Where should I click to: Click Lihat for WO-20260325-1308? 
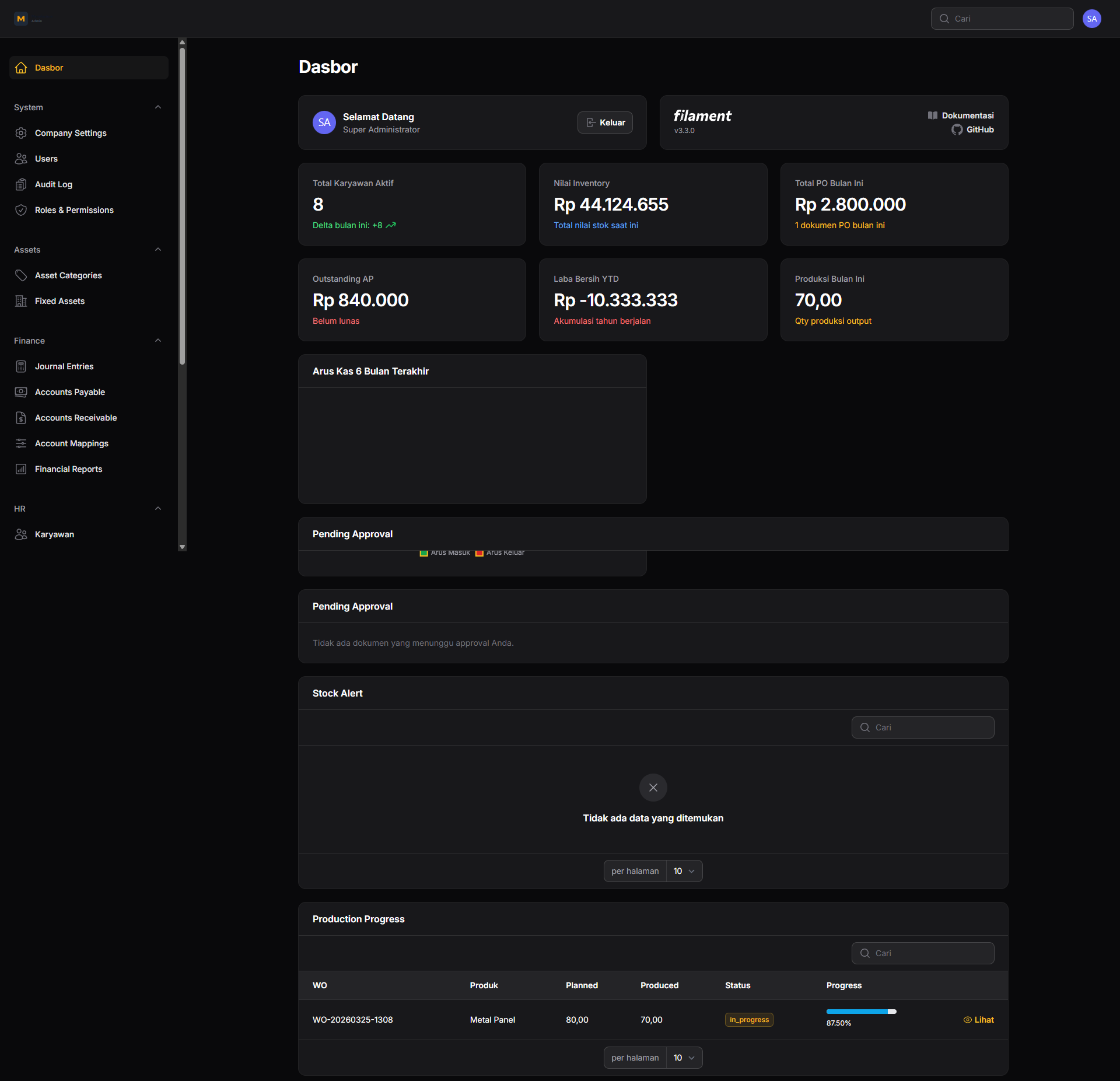[x=979, y=1020]
